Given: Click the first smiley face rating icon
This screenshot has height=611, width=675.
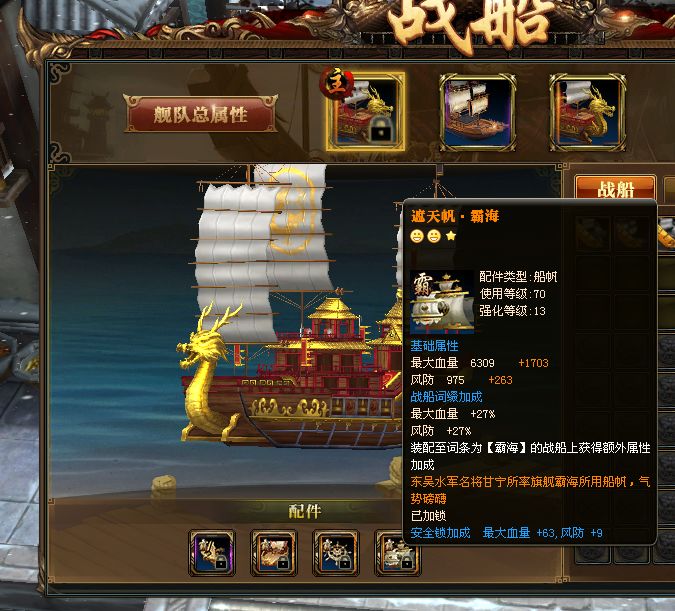Looking at the screenshot, I should [x=417, y=236].
